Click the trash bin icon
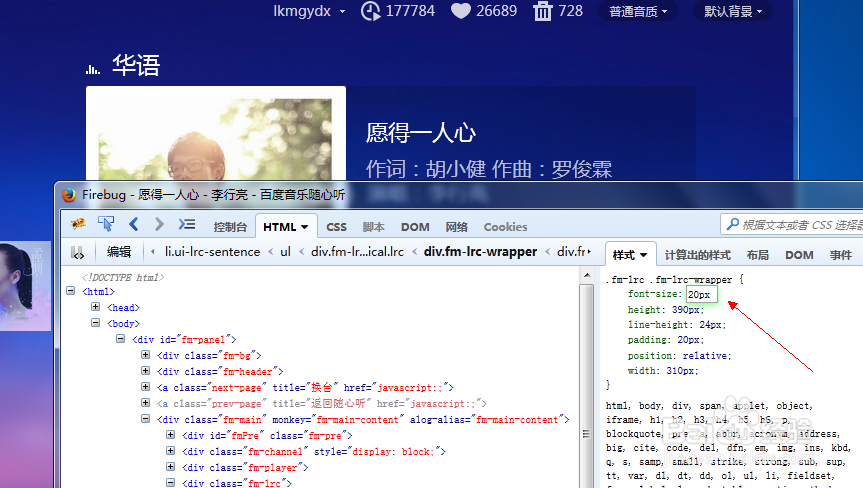Image resolution: width=863 pixels, height=488 pixels. 543,11
